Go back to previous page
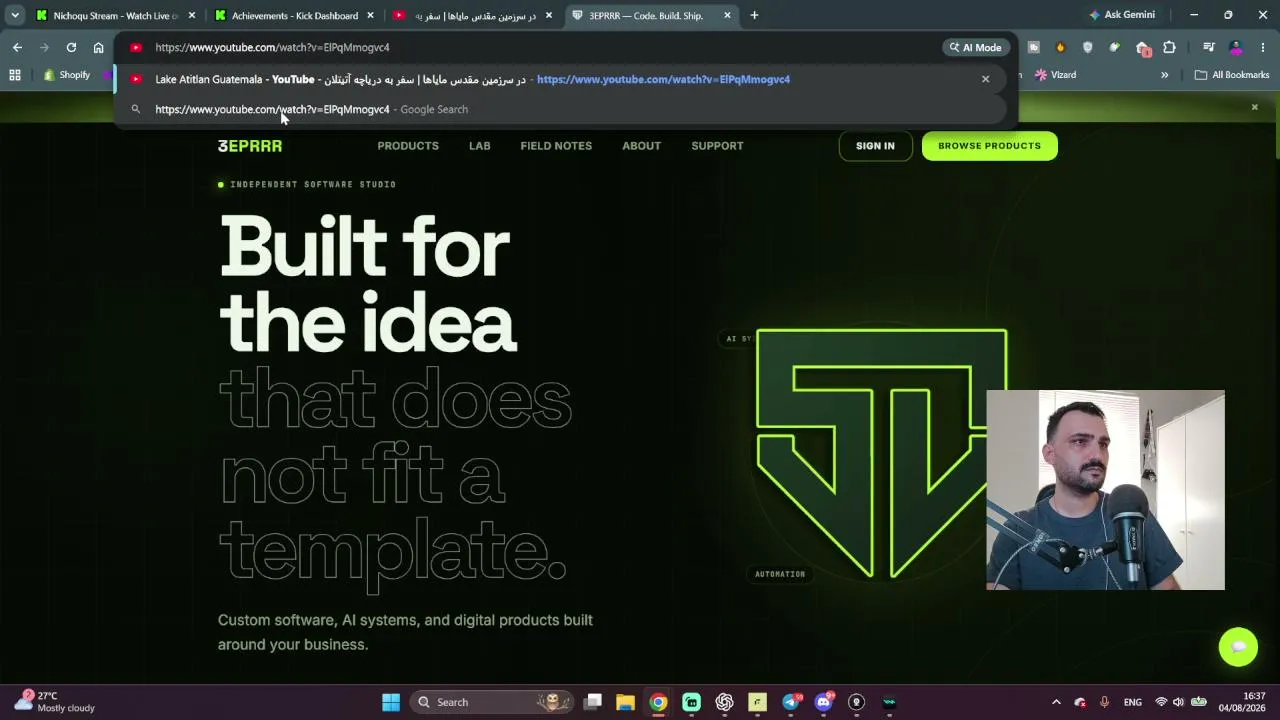1280x720 pixels. coord(17,47)
